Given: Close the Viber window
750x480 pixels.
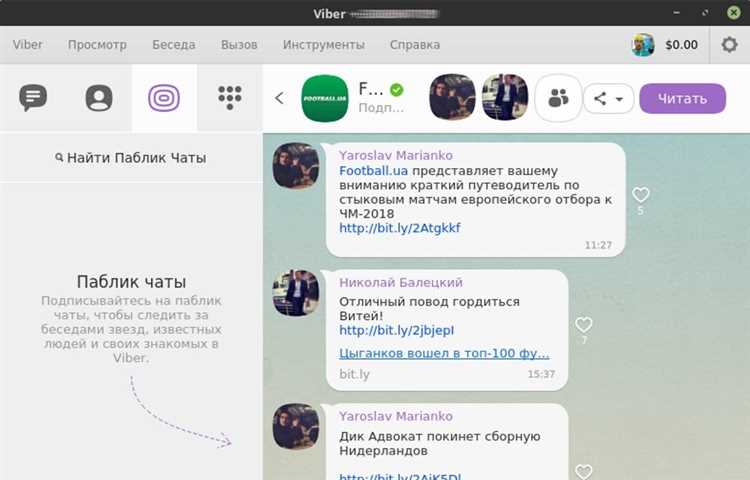Looking at the screenshot, I should [733, 12].
